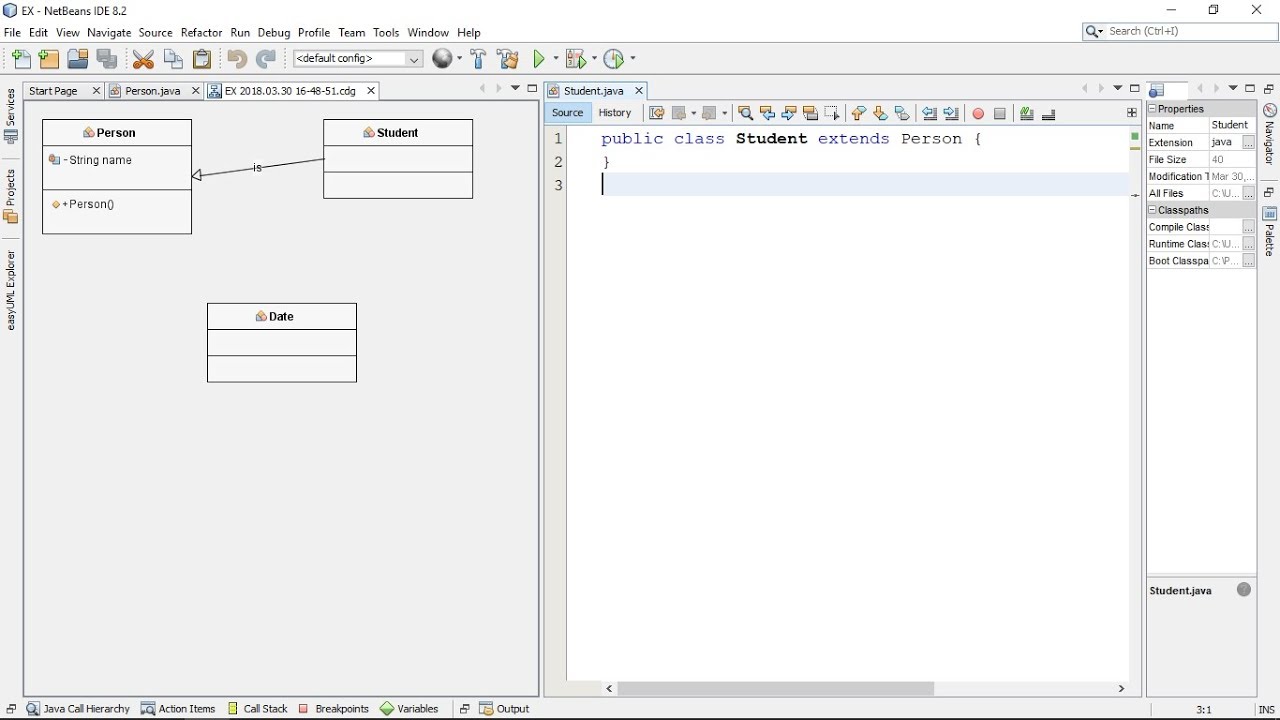
Task: Switch to the Person.java tab
Action: pos(153,91)
